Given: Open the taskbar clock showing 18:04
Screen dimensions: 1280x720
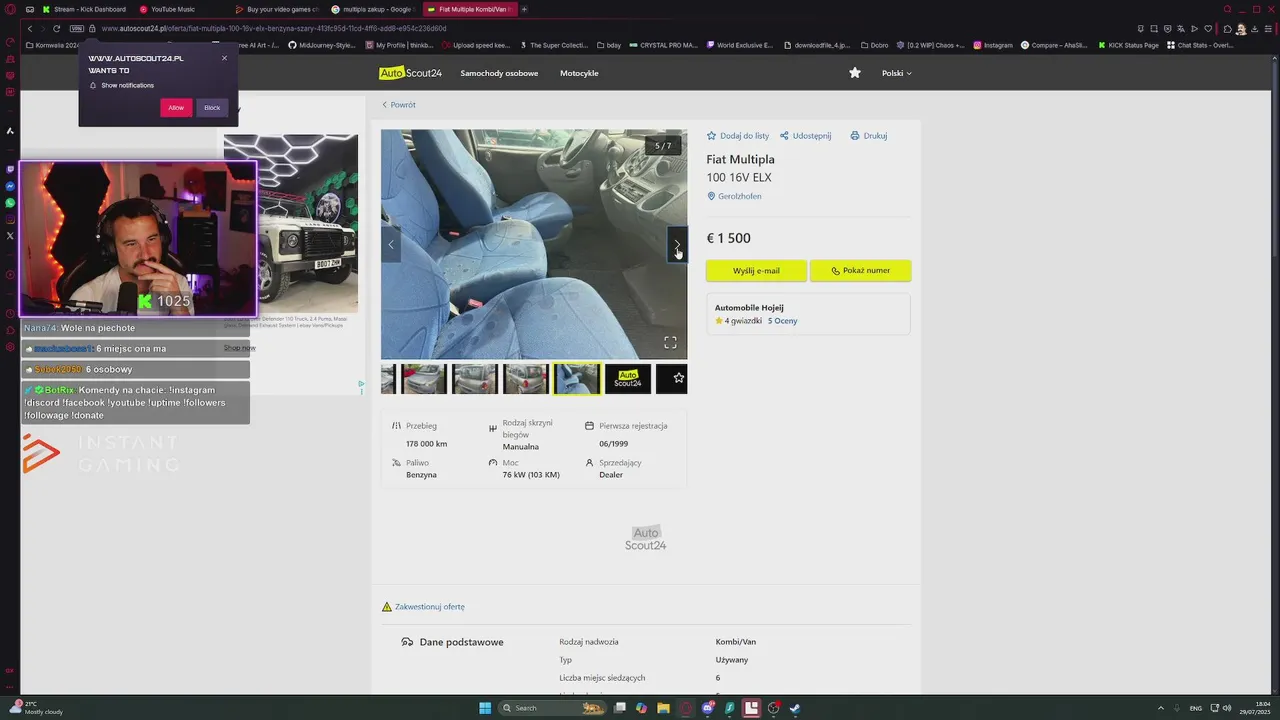Looking at the screenshot, I should pos(1254,708).
